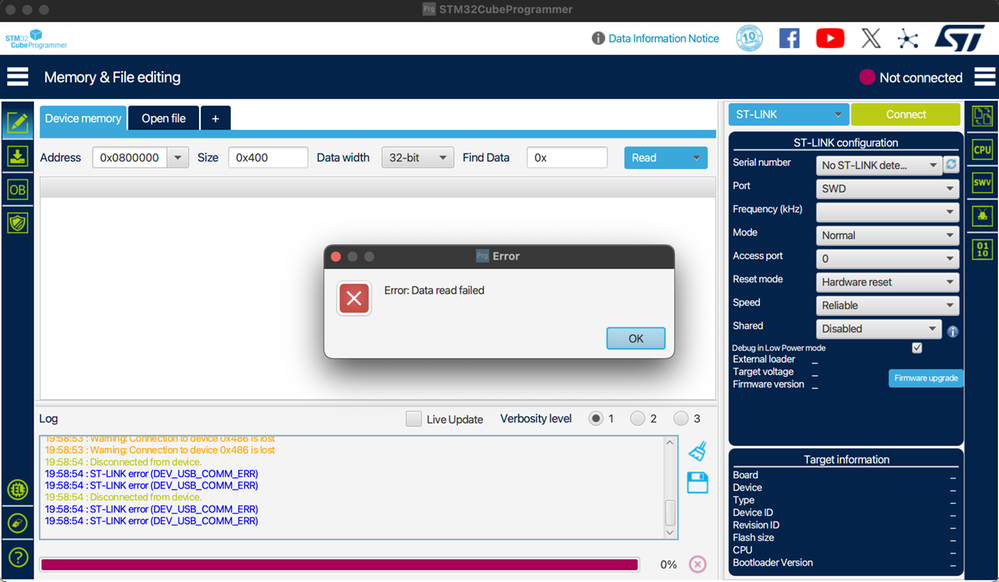999x582 pixels.
Task: Open the help question mark icon
Action: (x=18, y=558)
